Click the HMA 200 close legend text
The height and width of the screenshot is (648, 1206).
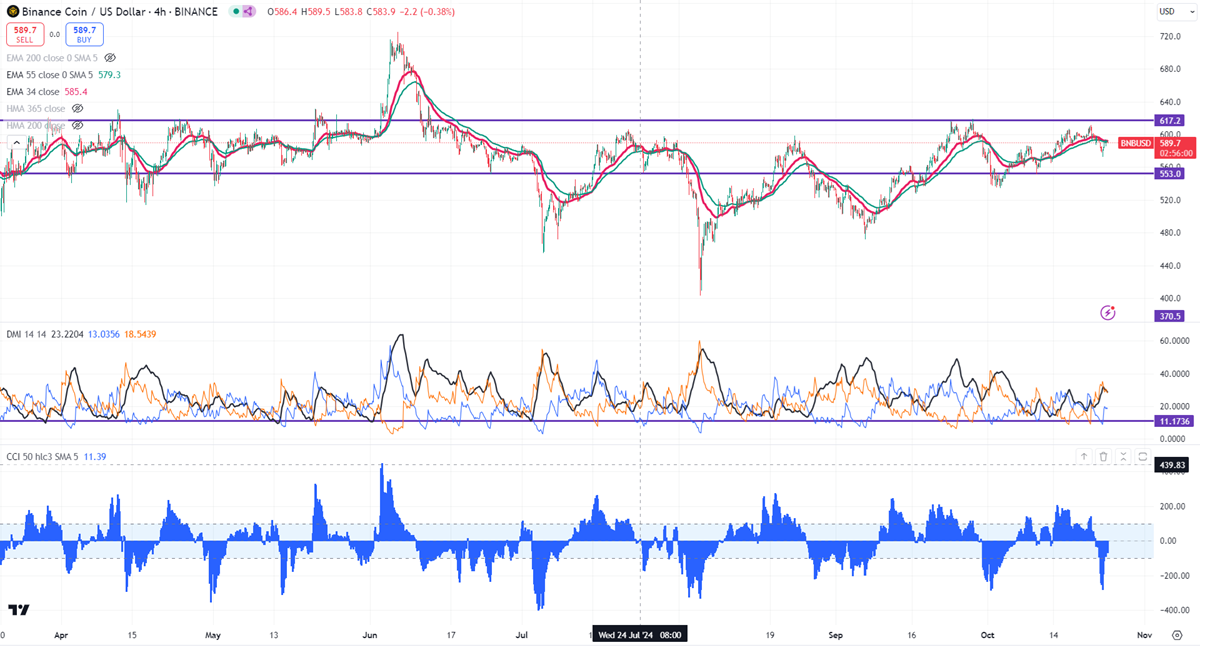pyautogui.click(x=36, y=125)
